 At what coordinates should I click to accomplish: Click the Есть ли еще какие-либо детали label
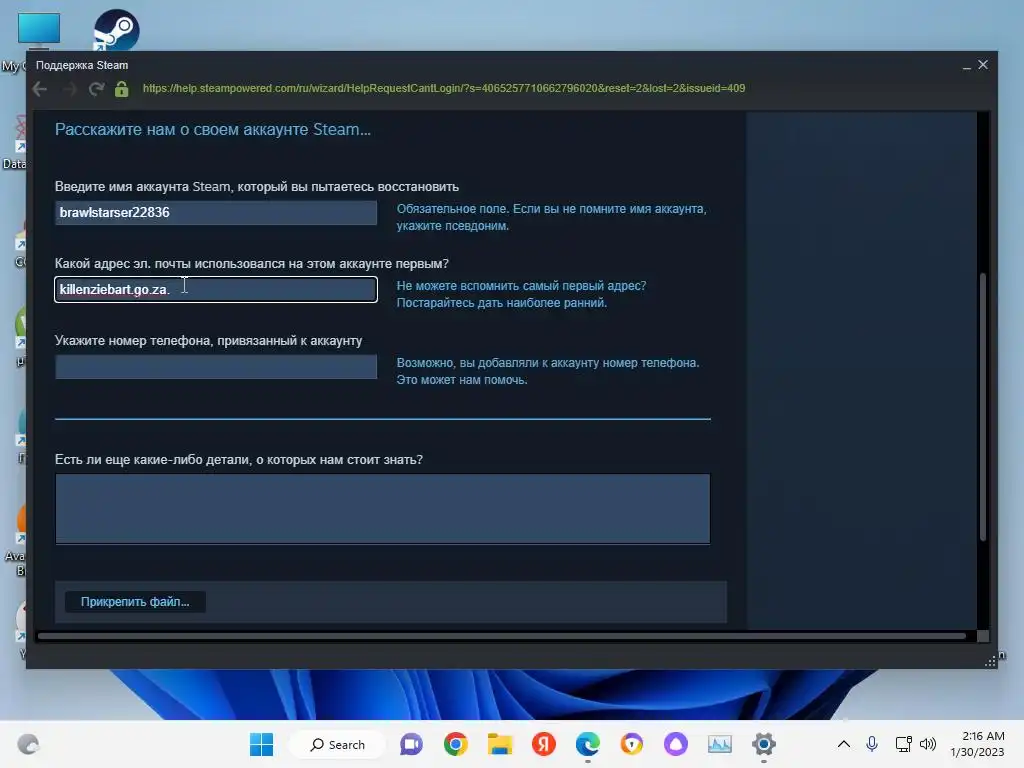[239, 460]
